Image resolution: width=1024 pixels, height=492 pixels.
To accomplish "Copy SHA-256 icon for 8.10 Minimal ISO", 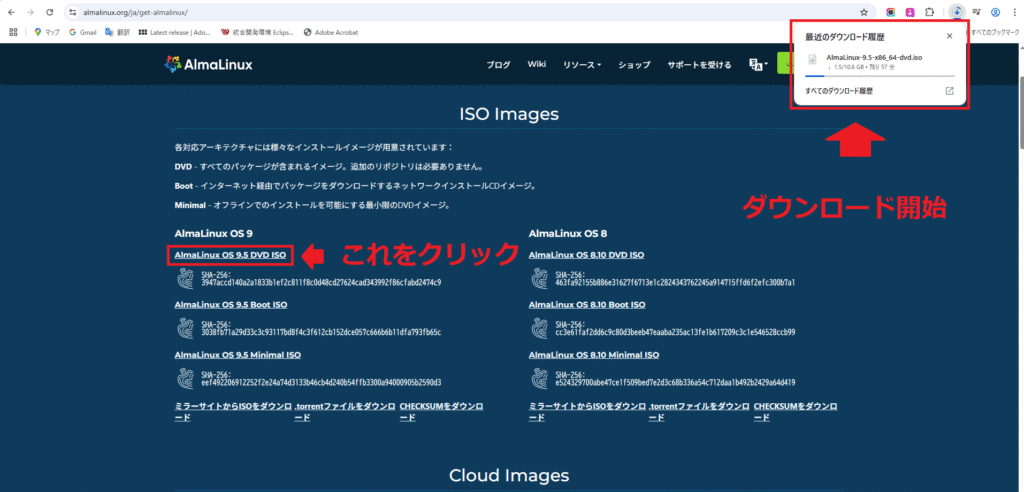I will tap(539, 378).
